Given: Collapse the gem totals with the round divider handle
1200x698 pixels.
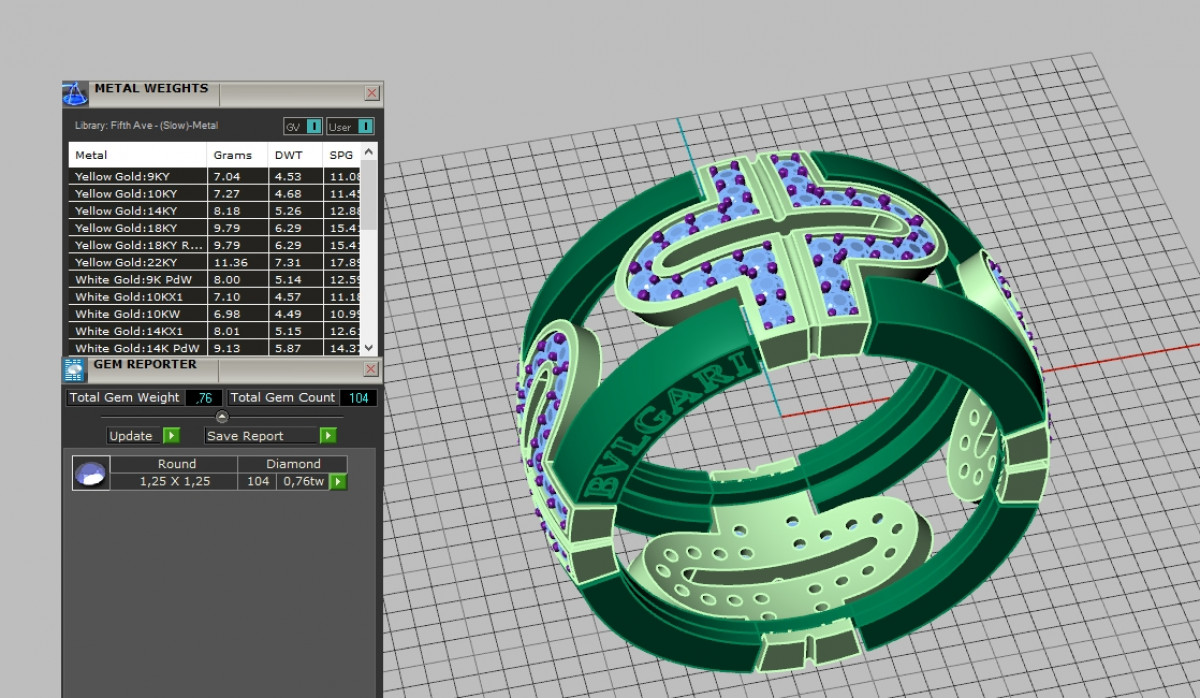Looking at the screenshot, I should (x=222, y=416).
